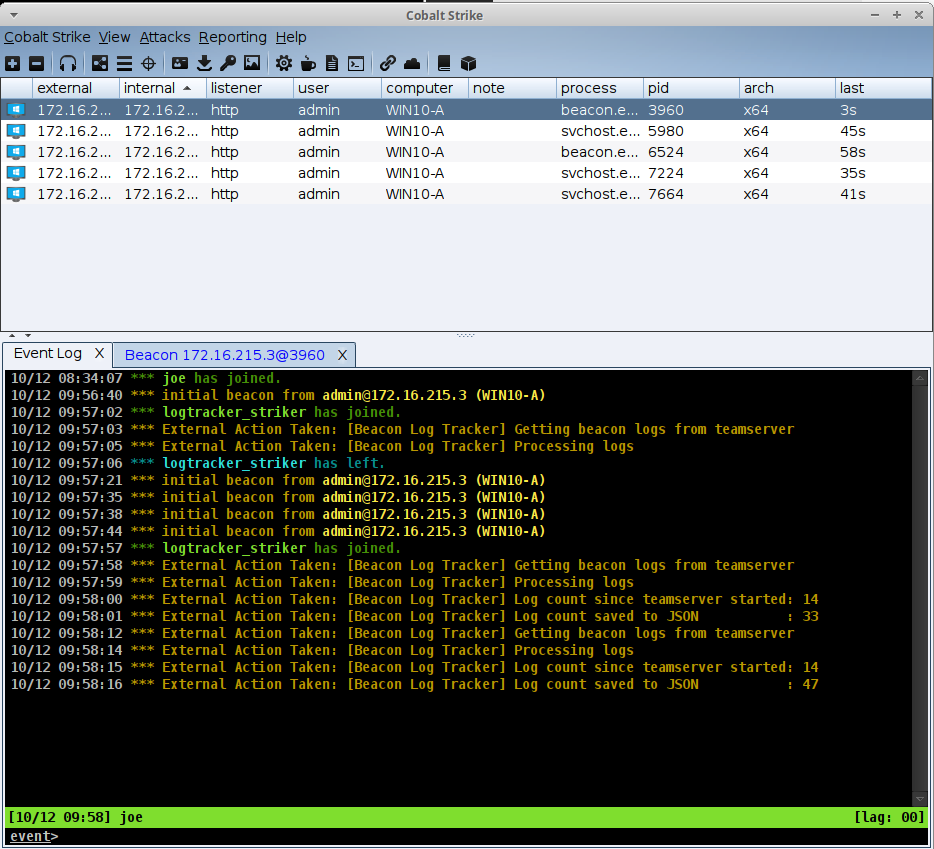
Task: Open the window menu arrow in title bar
Action: pos(13,15)
